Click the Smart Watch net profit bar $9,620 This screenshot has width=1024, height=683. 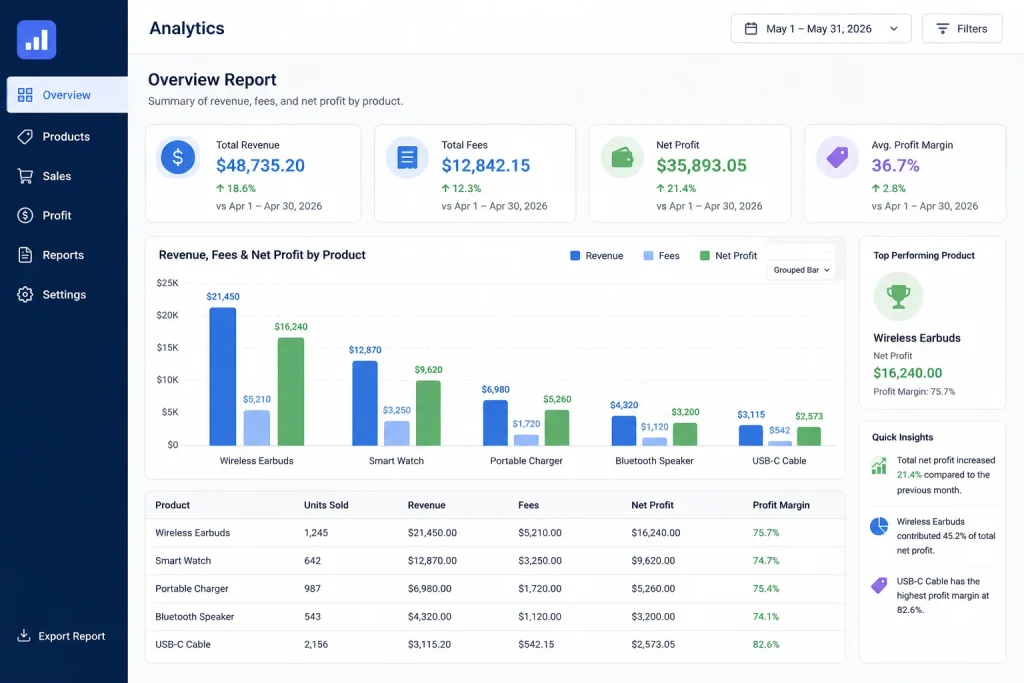(x=428, y=413)
